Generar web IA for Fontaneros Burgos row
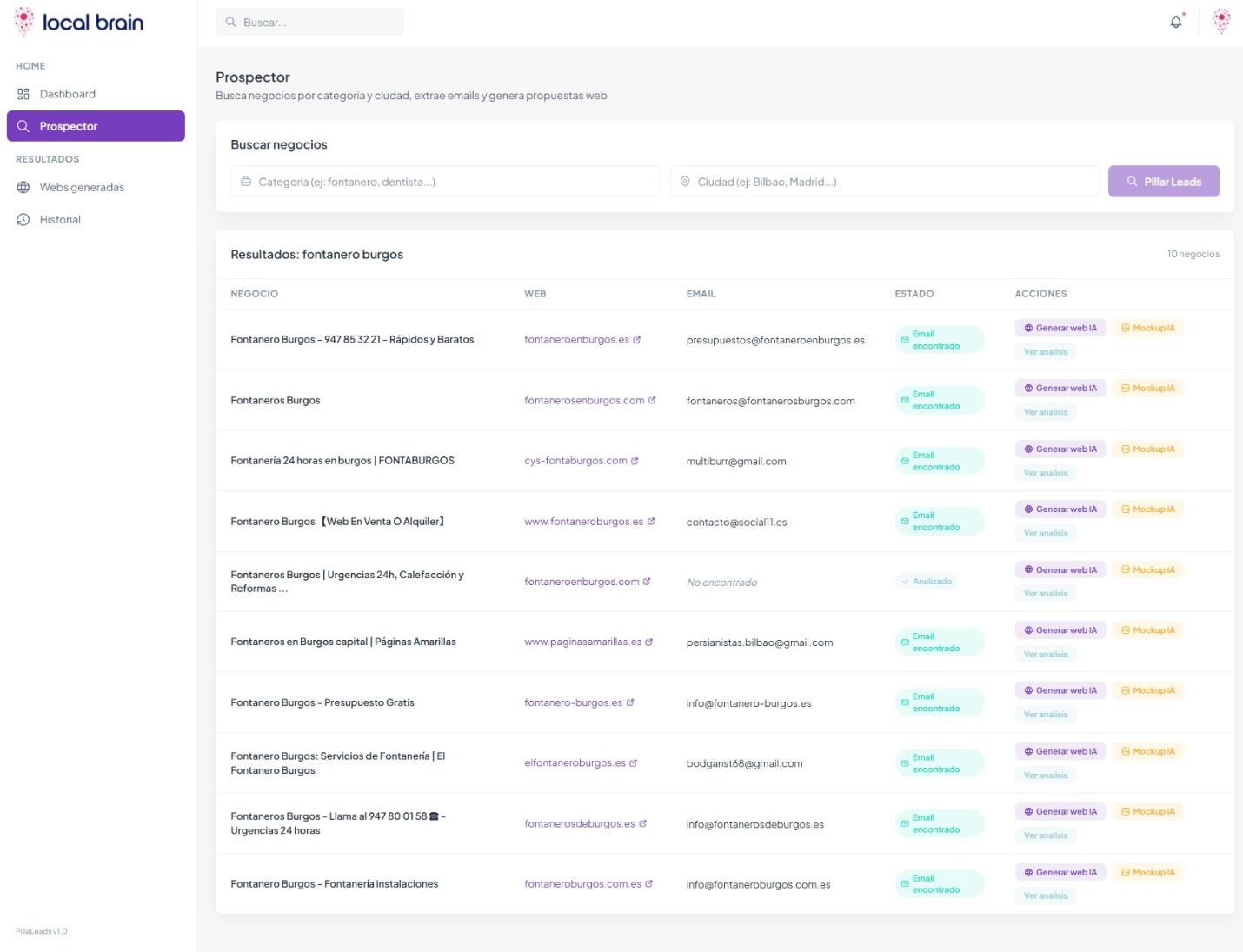The image size is (1243, 952). 1060,389
